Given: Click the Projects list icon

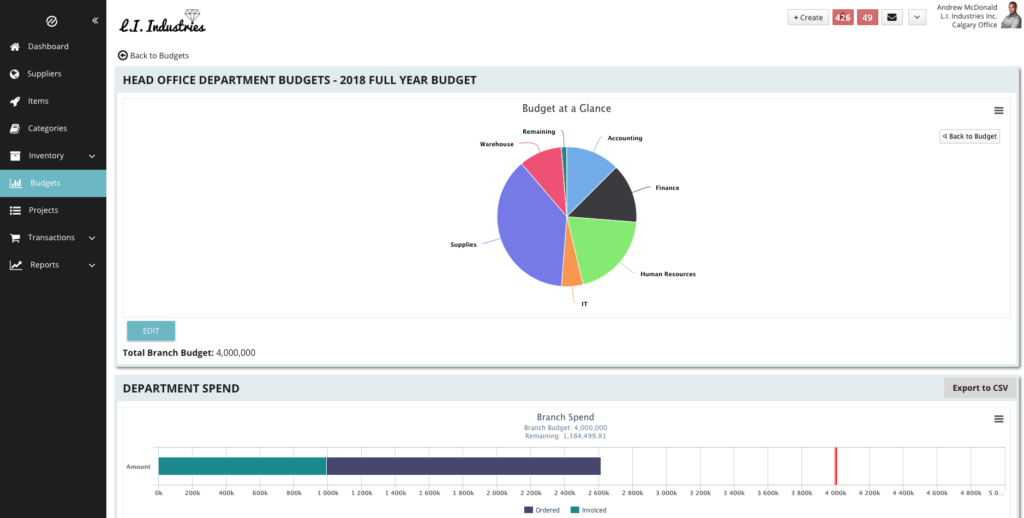Looking at the screenshot, I should [15, 210].
